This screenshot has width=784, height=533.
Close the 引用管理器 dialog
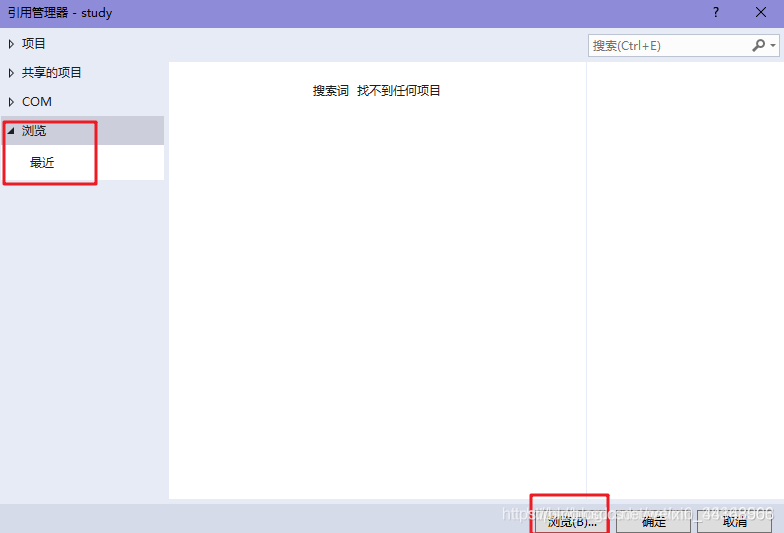coord(761,12)
